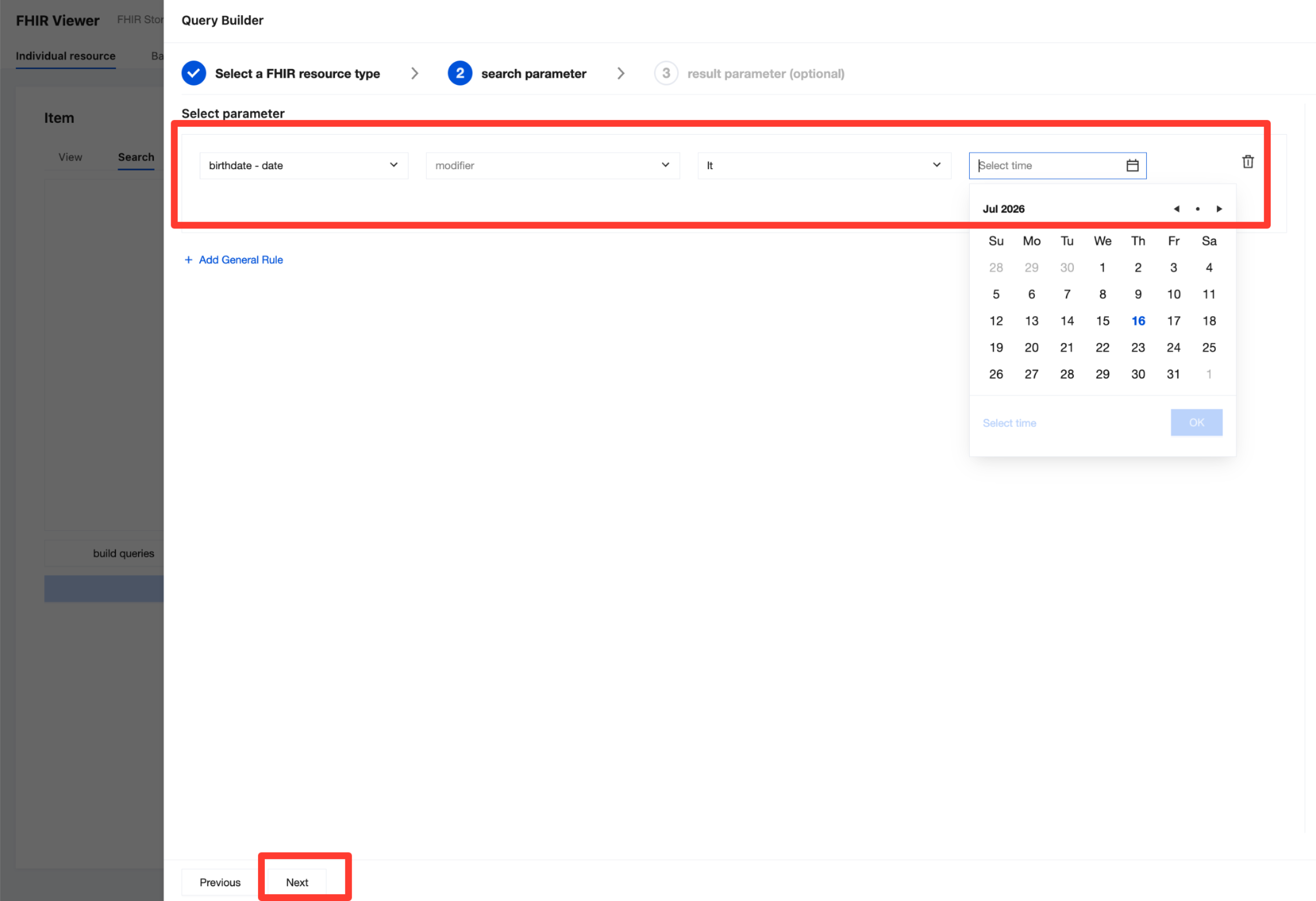Go to the previous month in the calendar

coord(1176,209)
